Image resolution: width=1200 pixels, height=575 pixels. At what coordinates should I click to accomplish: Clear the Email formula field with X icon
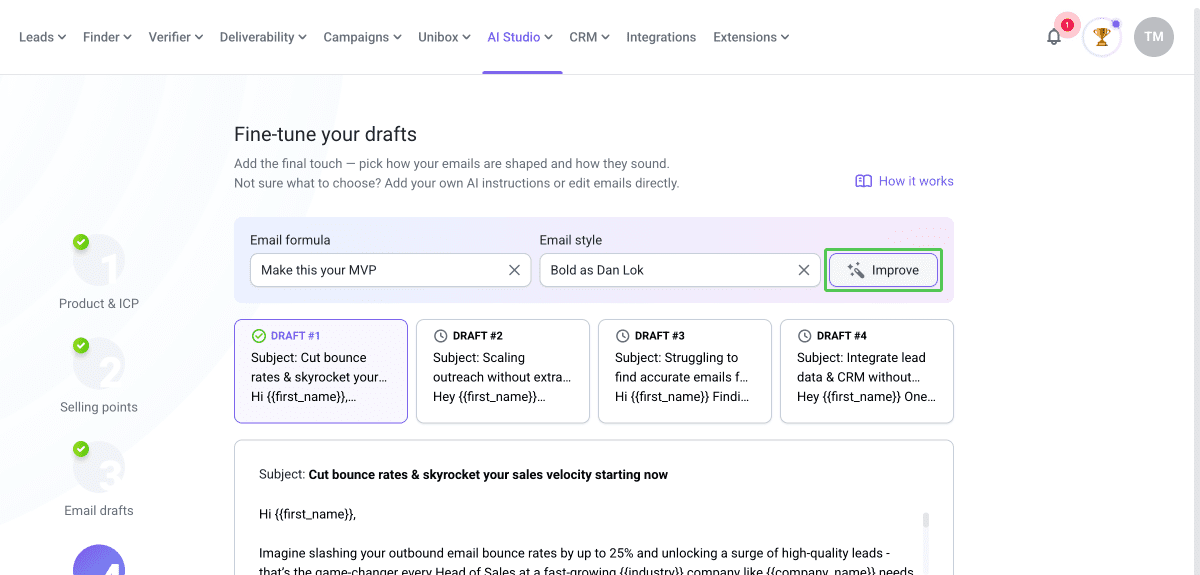(514, 270)
